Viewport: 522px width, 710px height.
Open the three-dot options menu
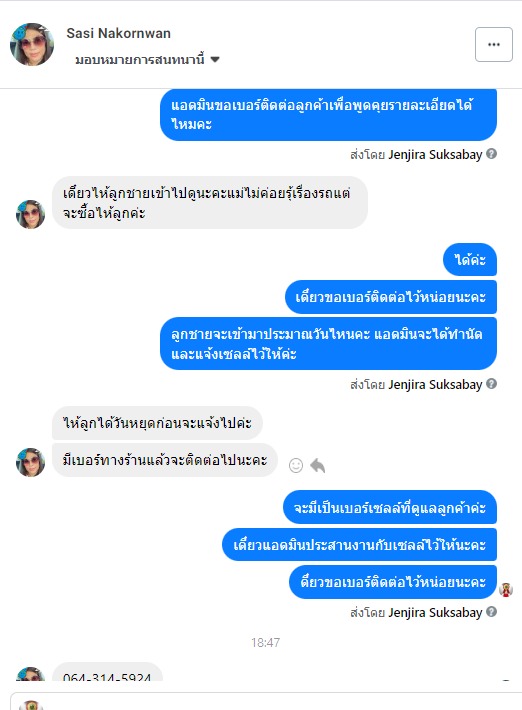493,44
